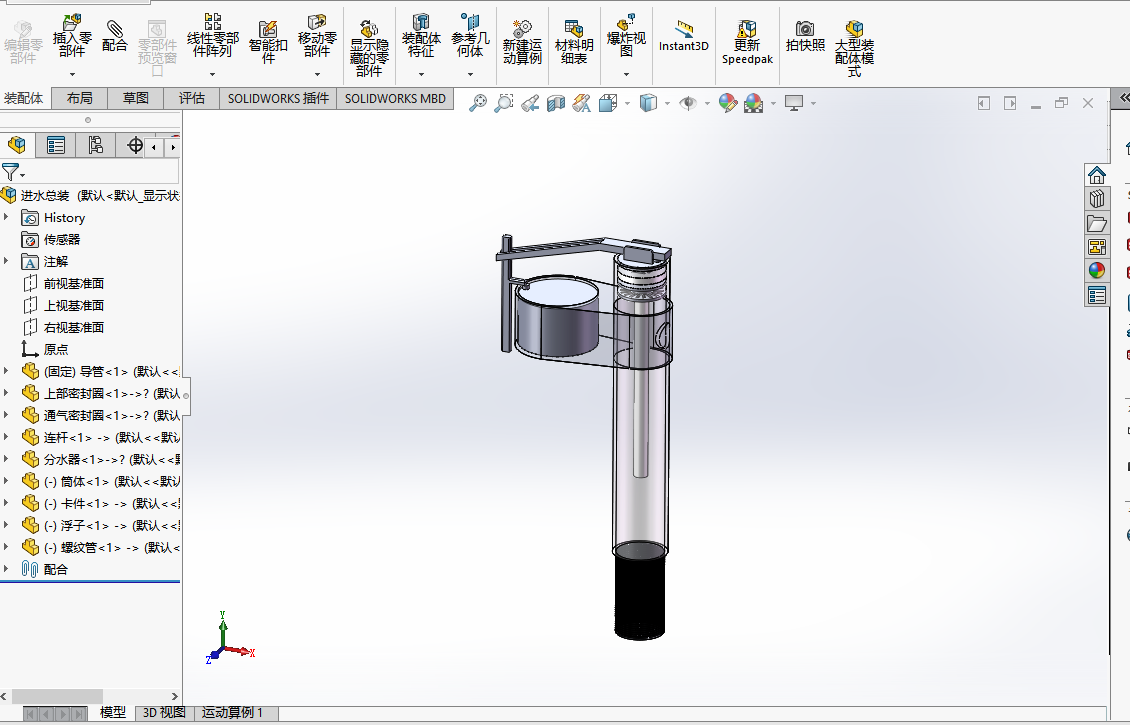Open Assembly Features (装配体特征) tool
Screen dimensions: 1130x725
[421, 36]
